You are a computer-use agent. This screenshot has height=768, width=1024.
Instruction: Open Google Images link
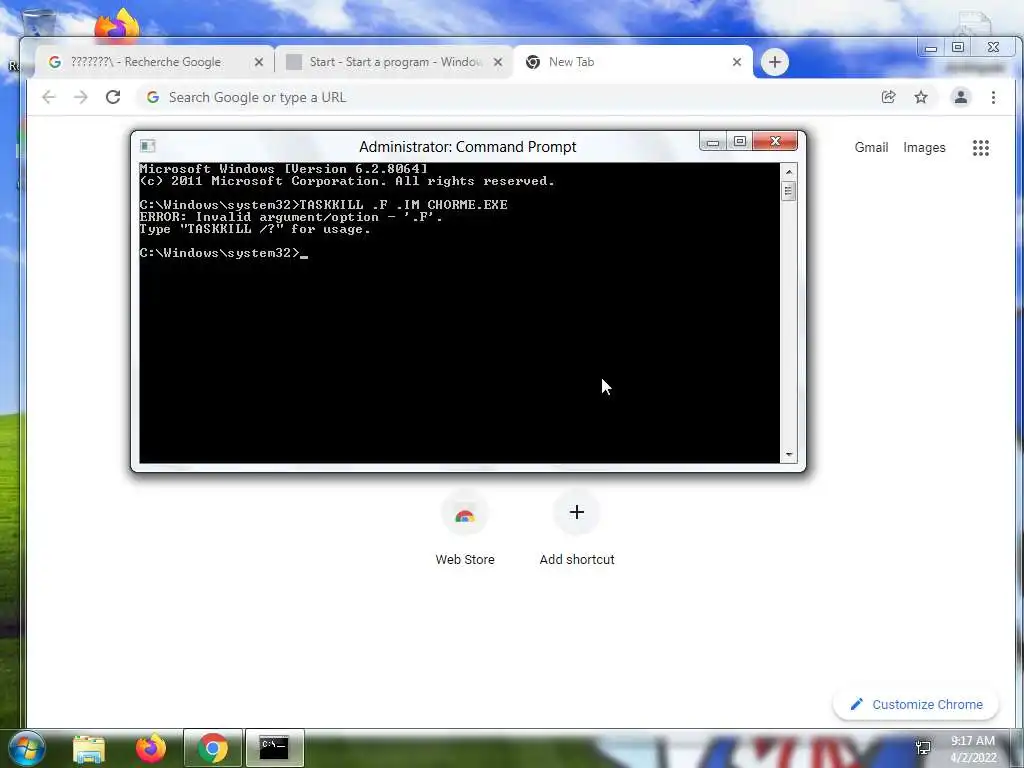[924, 148]
